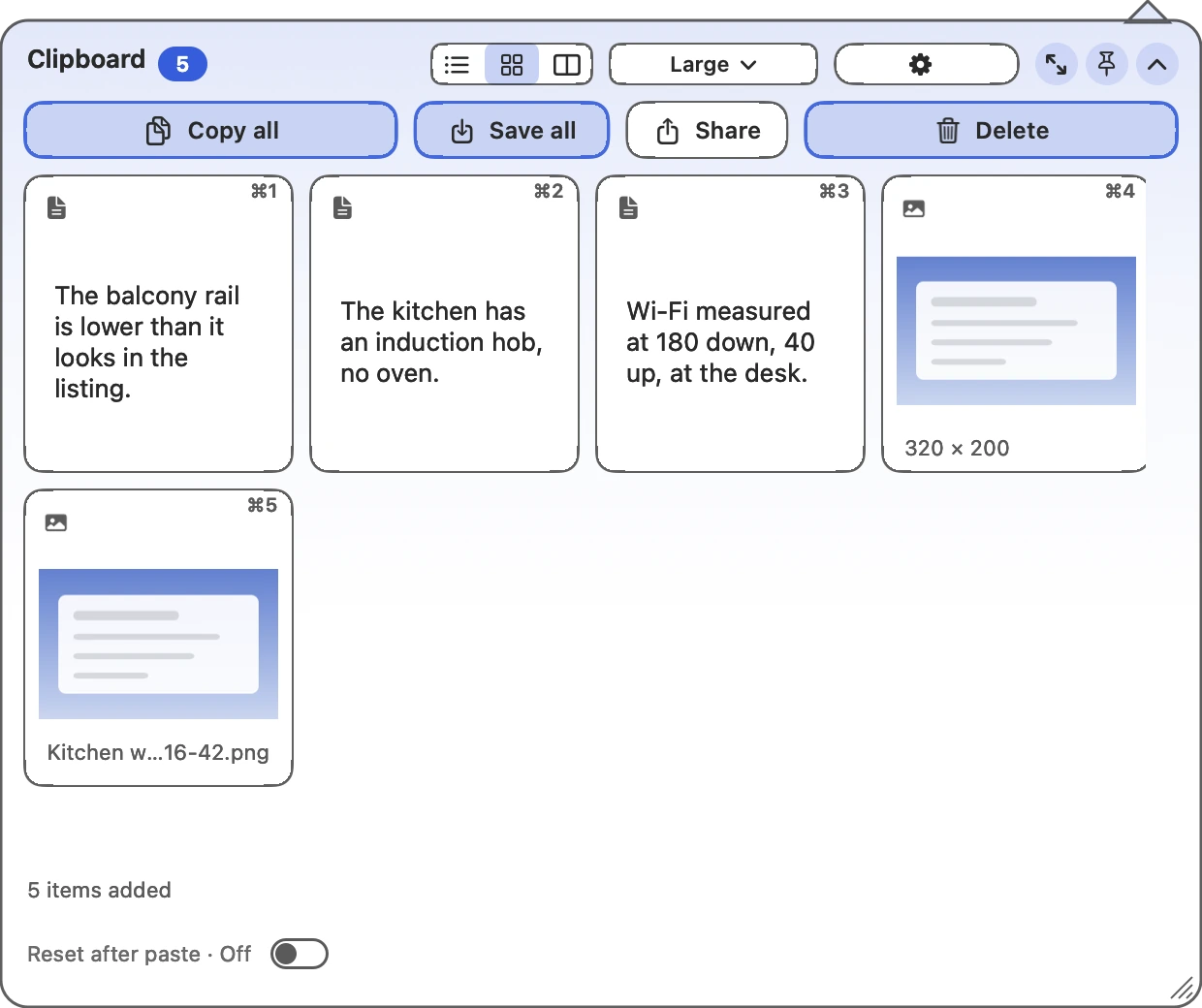Click the ⌘4 shortcut label
Image resolution: width=1202 pixels, height=1008 pixels.
tap(1121, 191)
